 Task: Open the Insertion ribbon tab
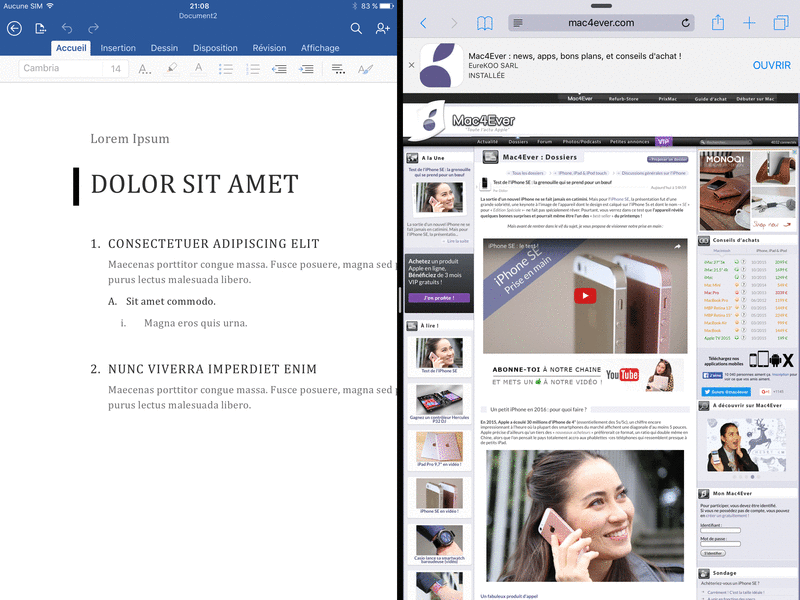[118, 48]
